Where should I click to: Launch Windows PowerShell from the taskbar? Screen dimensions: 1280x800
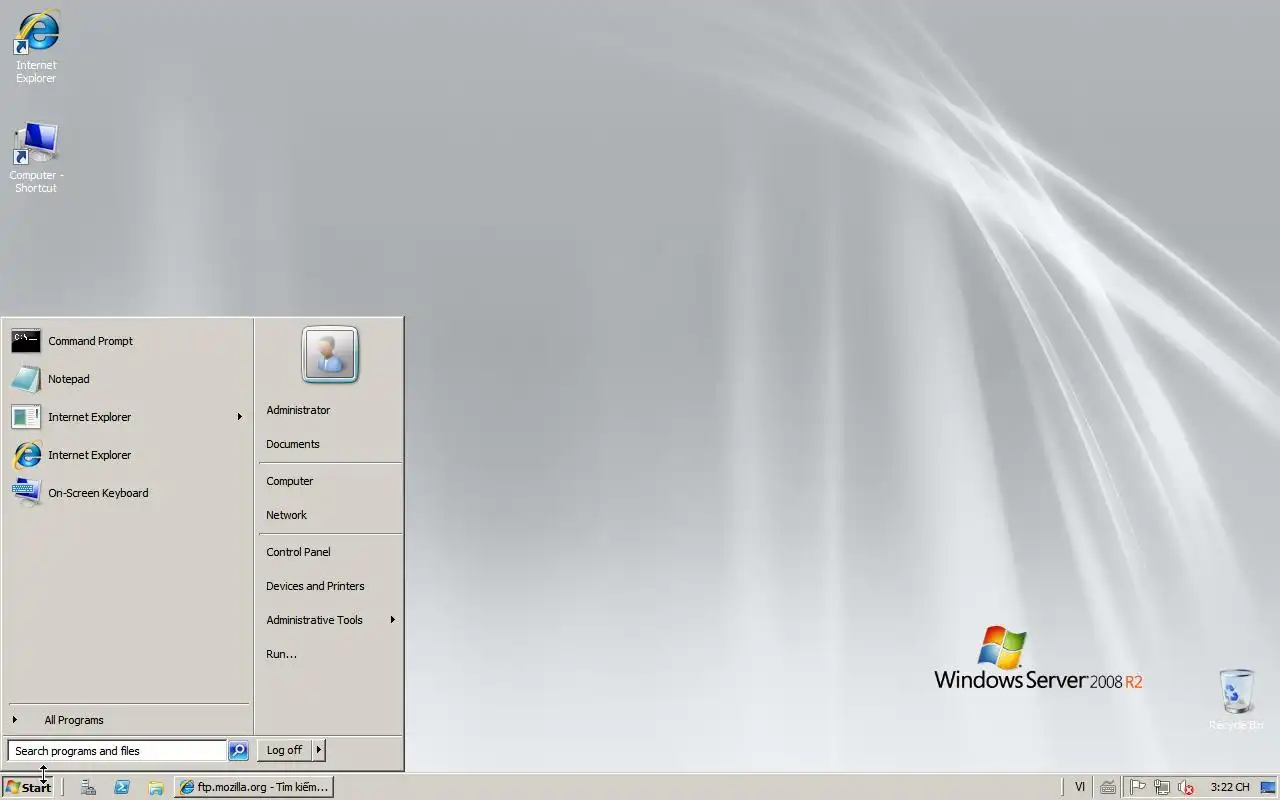(122, 787)
